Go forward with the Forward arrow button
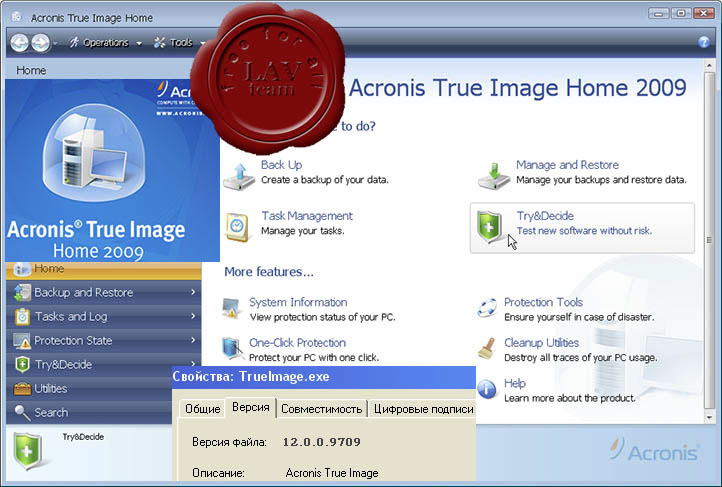Image resolution: width=722 pixels, height=487 pixels. tap(41, 43)
